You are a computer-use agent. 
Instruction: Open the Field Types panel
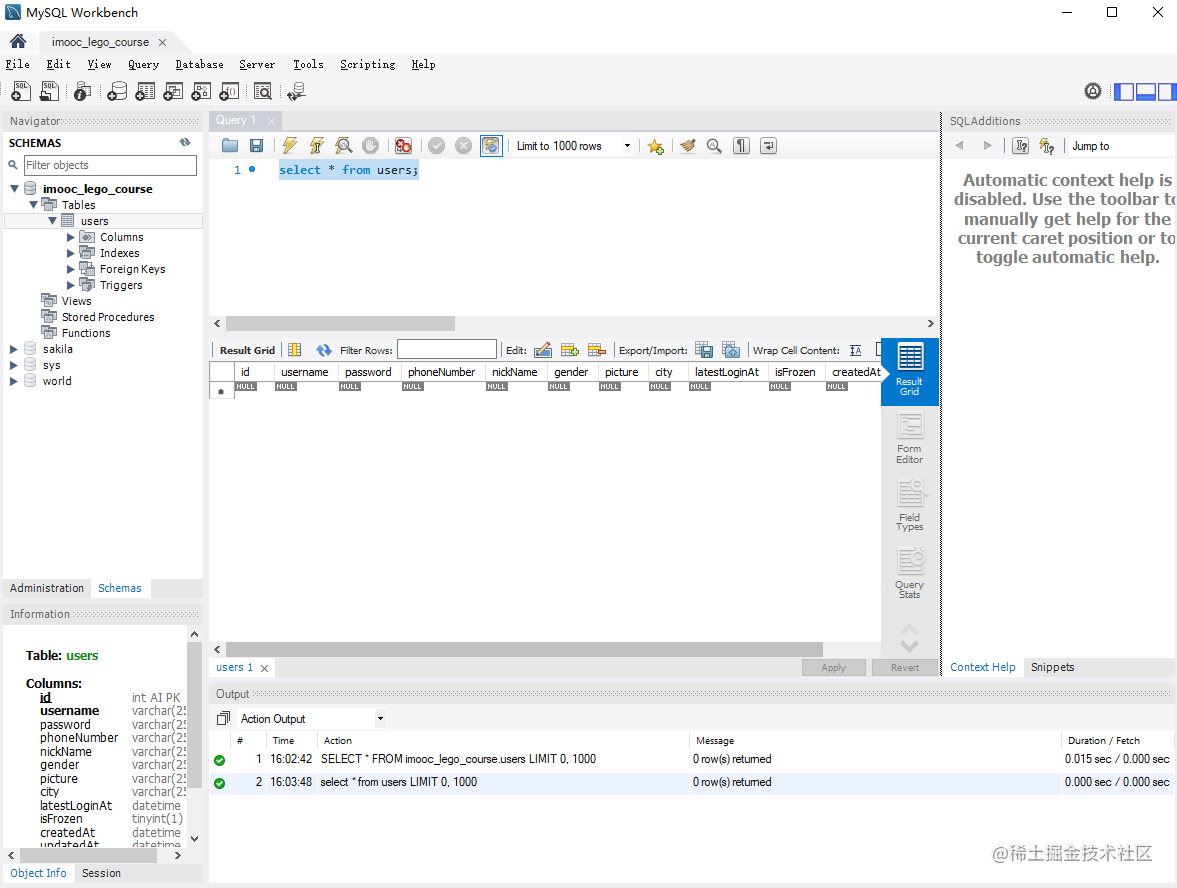click(910, 507)
